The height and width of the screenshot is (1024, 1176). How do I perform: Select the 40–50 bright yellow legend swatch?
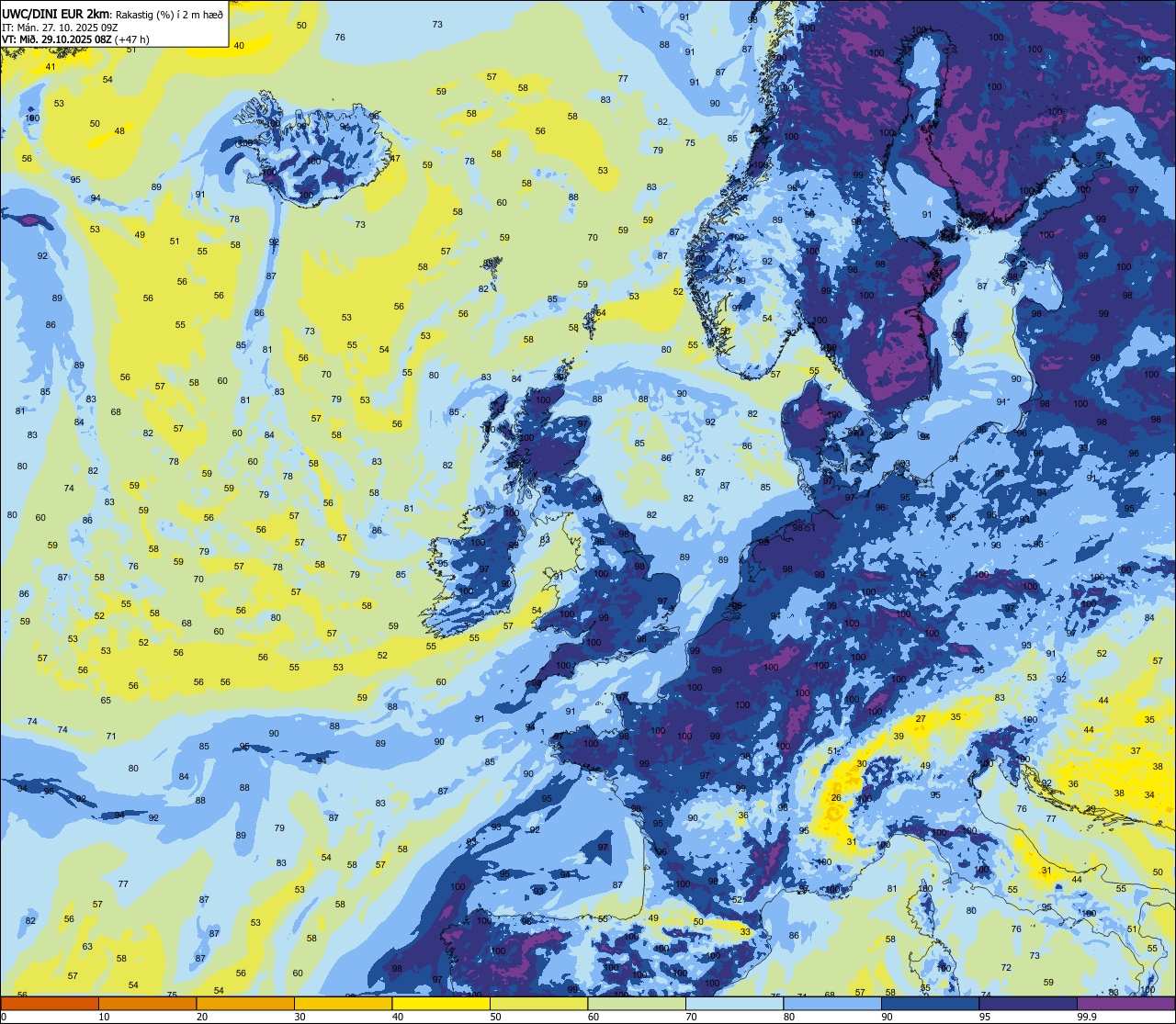tap(441, 1004)
